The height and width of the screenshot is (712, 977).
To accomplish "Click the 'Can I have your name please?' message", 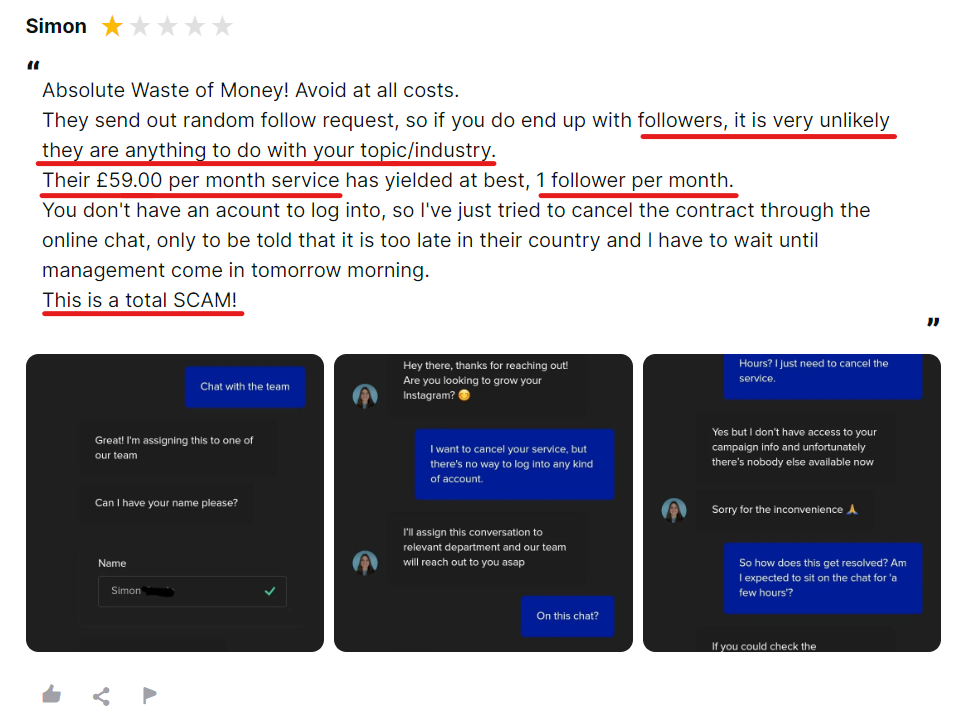I will [166, 503].
